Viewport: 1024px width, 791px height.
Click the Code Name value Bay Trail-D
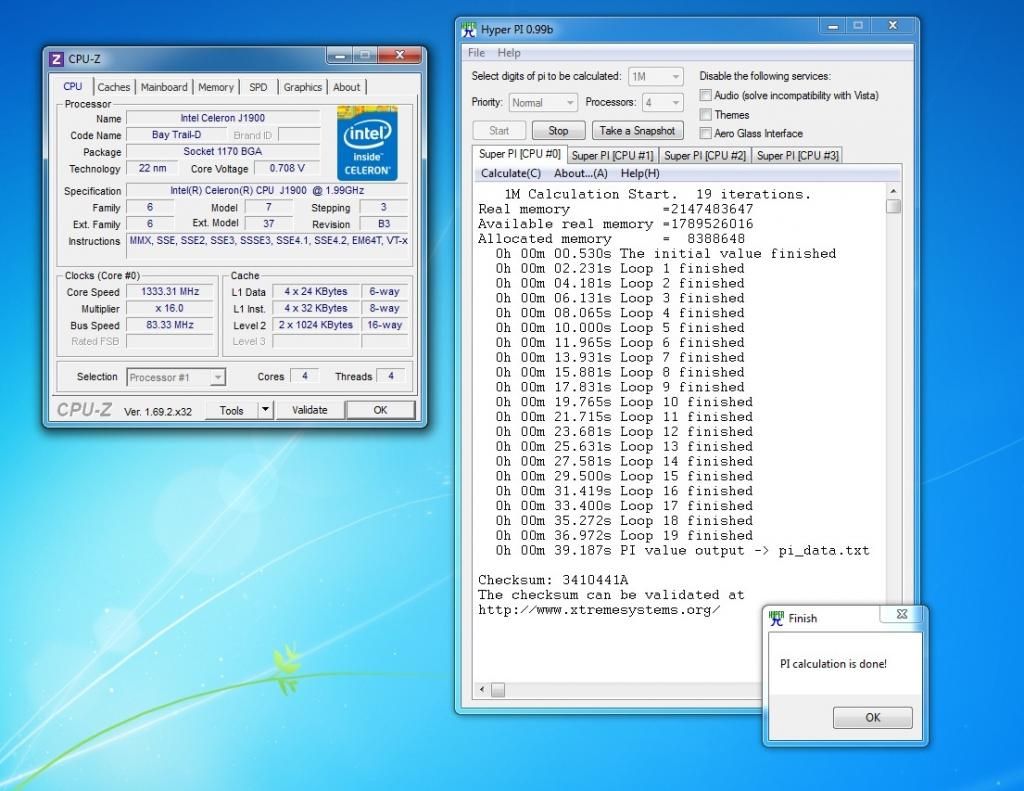point(176,135)
